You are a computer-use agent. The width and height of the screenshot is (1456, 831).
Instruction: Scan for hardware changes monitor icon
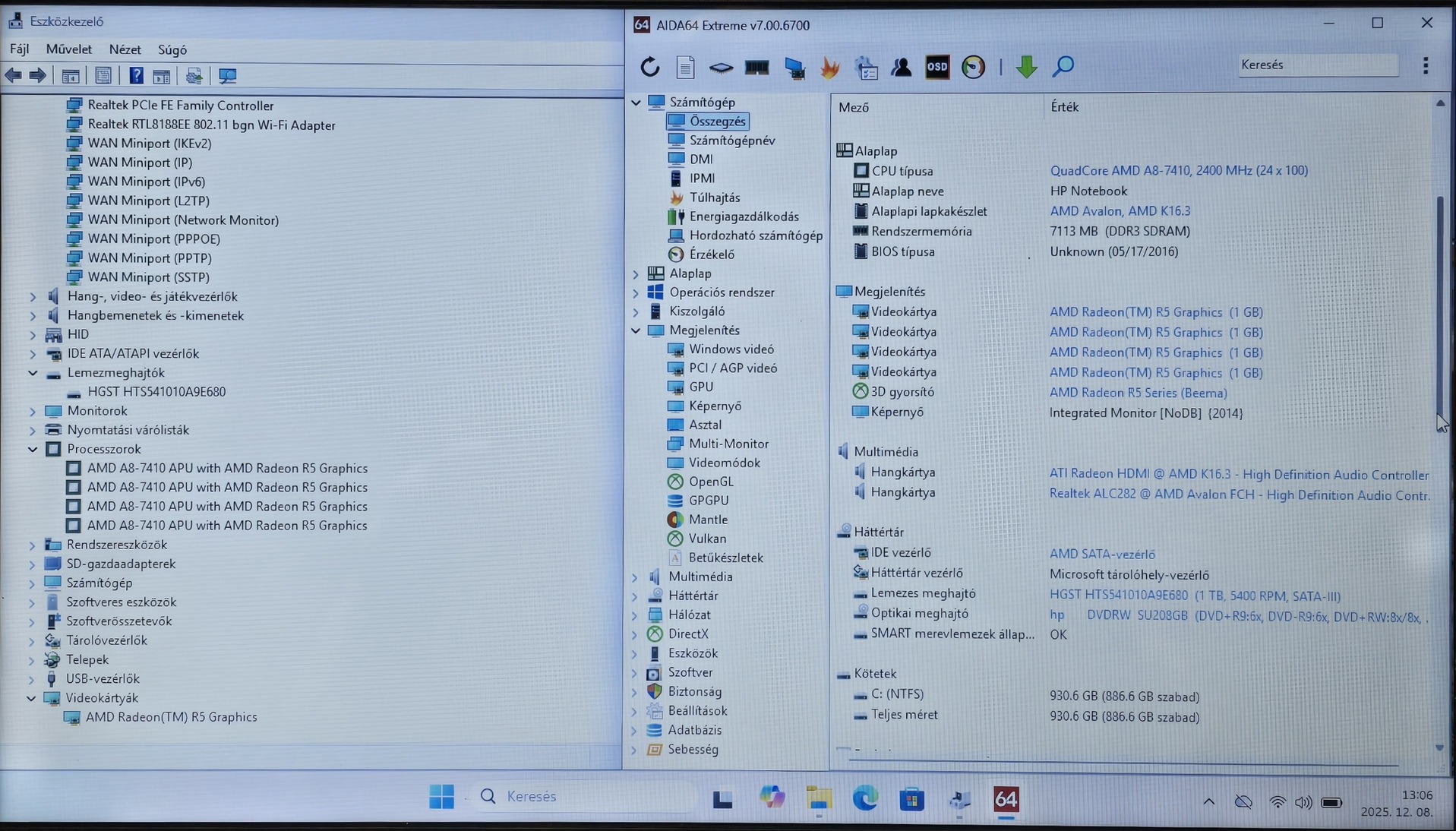[x=227, y=76]
